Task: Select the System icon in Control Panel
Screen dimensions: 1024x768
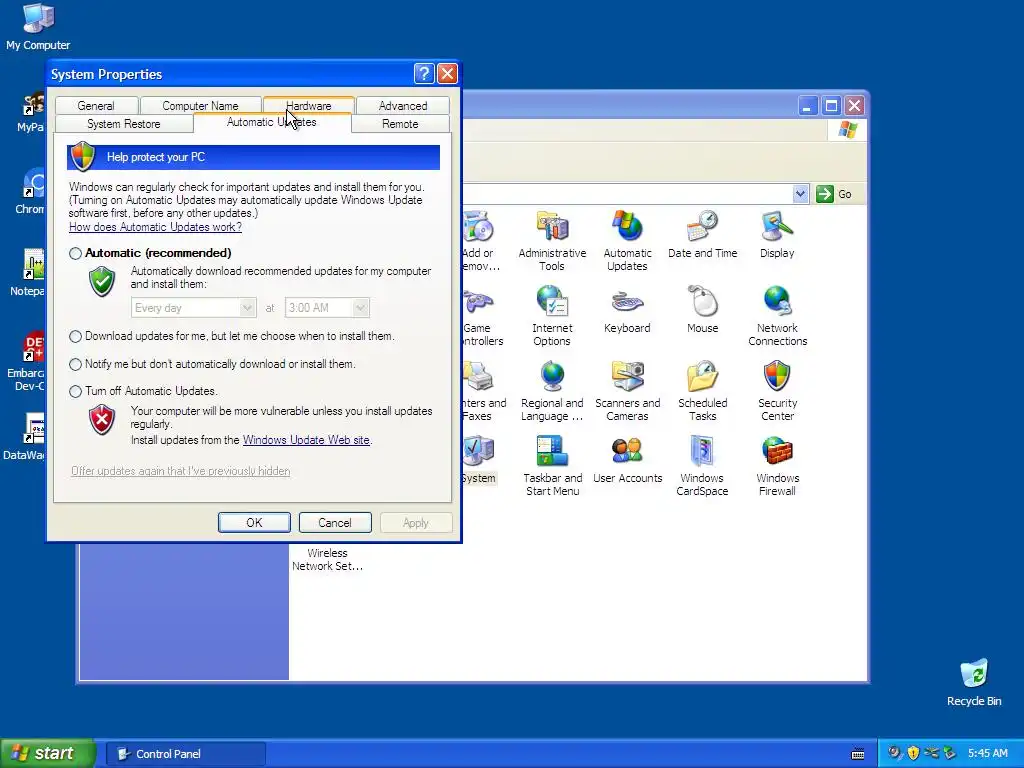Action: point(479,460)
